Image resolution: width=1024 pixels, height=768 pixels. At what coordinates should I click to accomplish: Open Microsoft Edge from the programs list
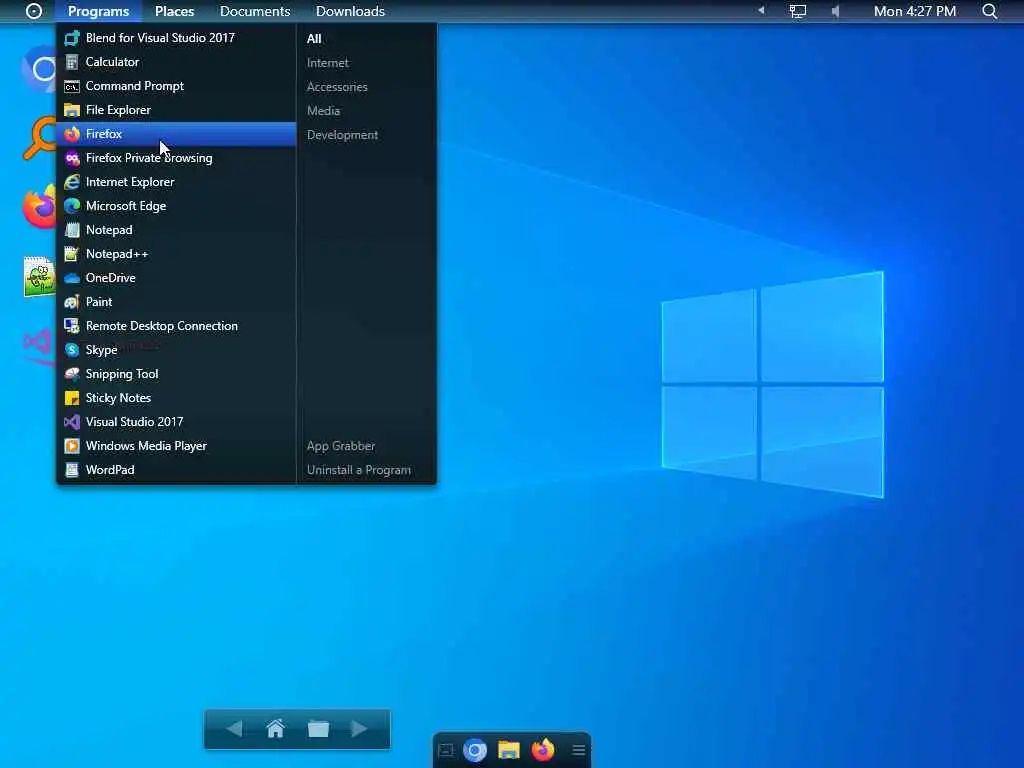tap(176, 206)
